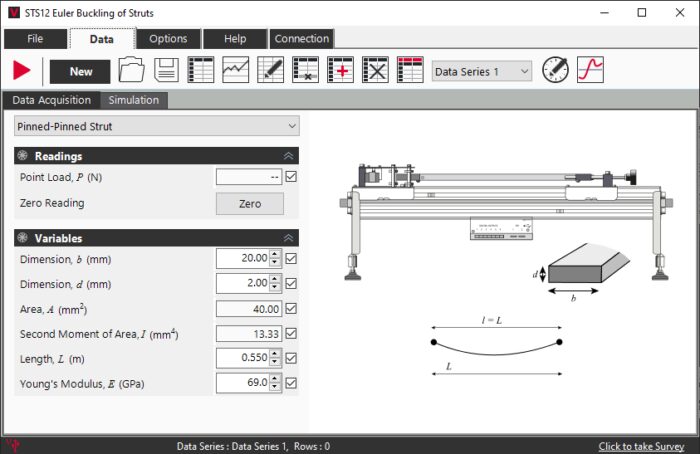This screenshot has width=700, height=454.
Task: Toggle the Area A checkbox
Action: [291, 308]
